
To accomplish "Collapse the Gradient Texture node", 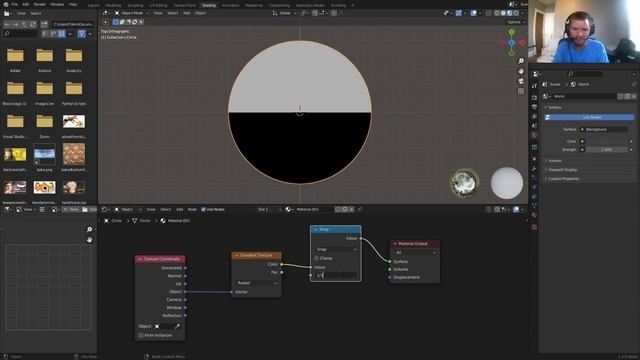I will pos(236,256).
